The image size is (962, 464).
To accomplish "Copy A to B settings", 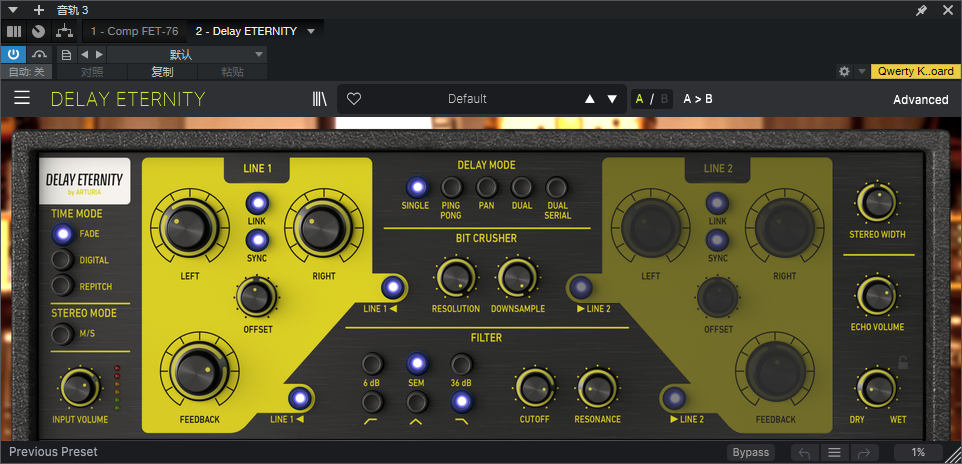I will click(x=698, y=99).
